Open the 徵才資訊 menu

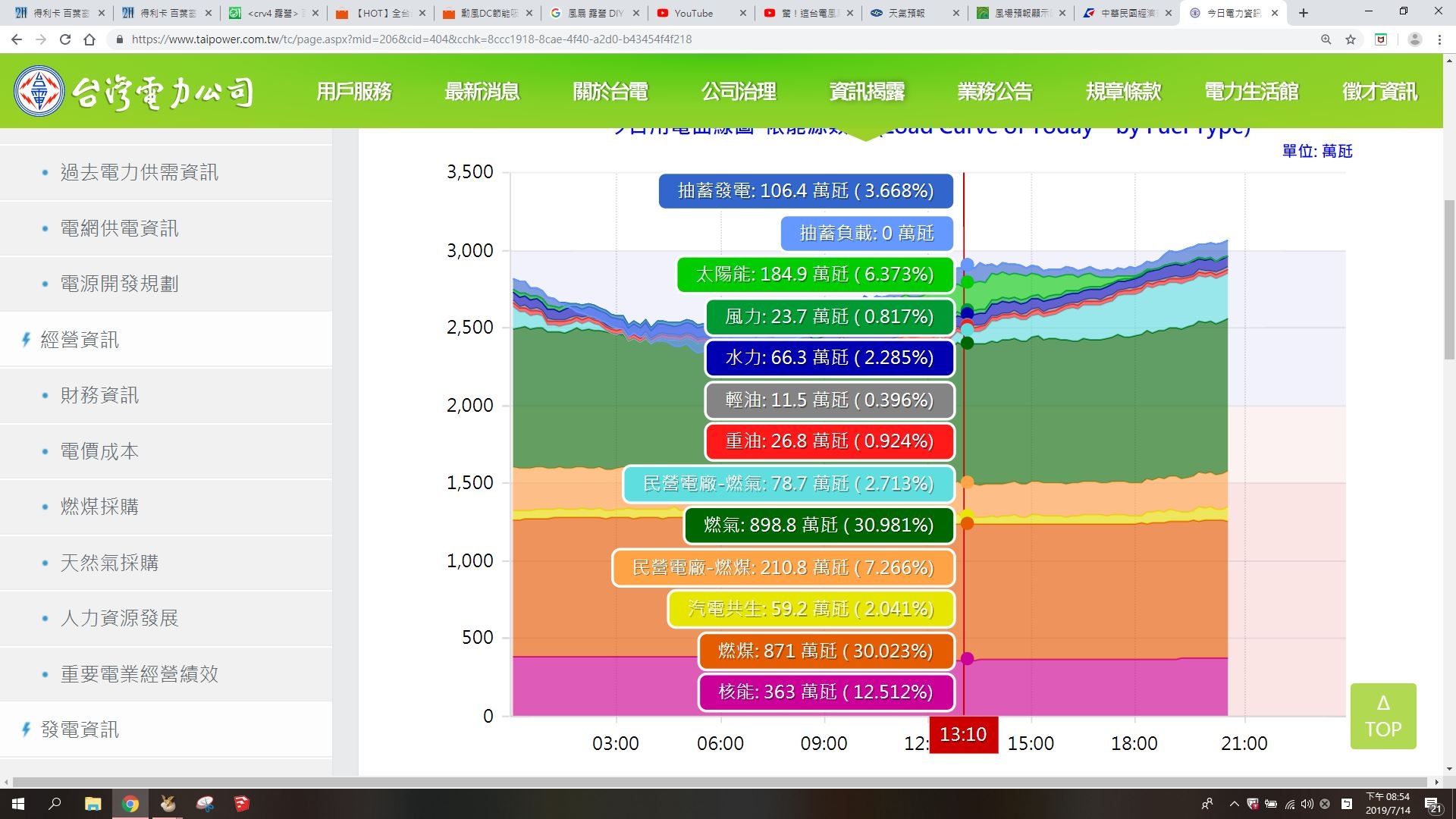click(1379, 92)
